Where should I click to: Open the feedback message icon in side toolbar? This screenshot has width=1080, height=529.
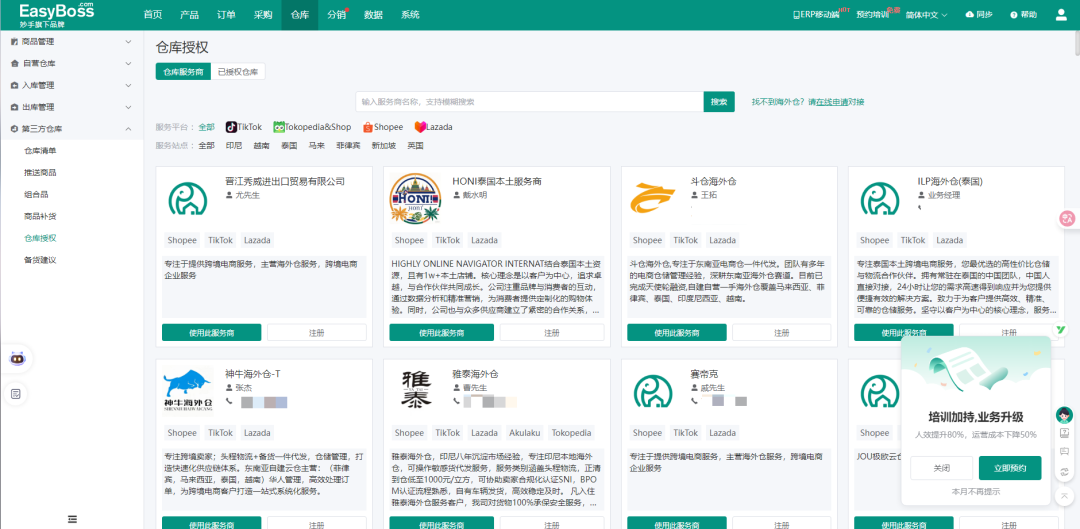coord(1065,453)
